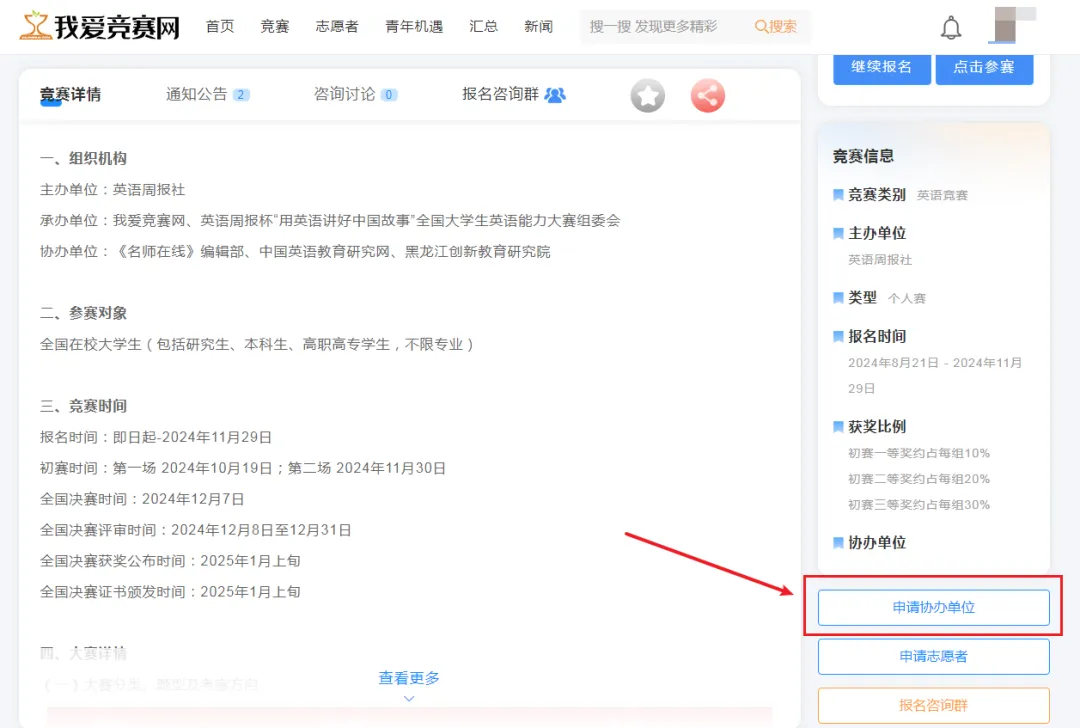Open 竞赛 in top navigation

click(x=275, y=27)
